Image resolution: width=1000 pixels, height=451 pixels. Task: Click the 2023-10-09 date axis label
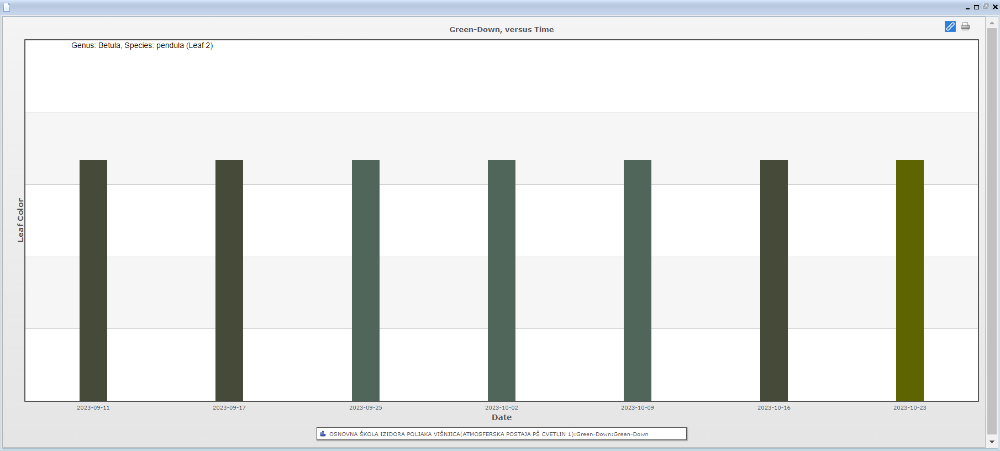click(x=637, y=408)
